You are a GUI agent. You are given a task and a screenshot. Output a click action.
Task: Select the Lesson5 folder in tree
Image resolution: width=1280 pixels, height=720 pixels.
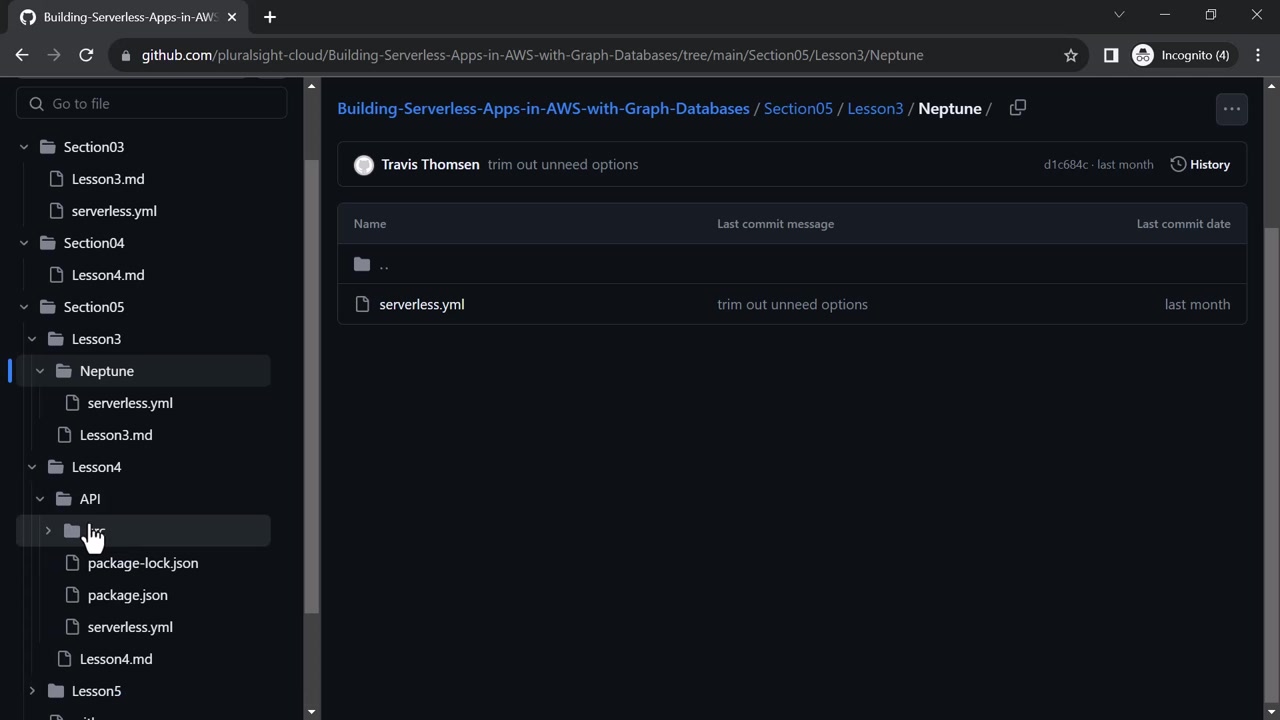pos(96,691)
